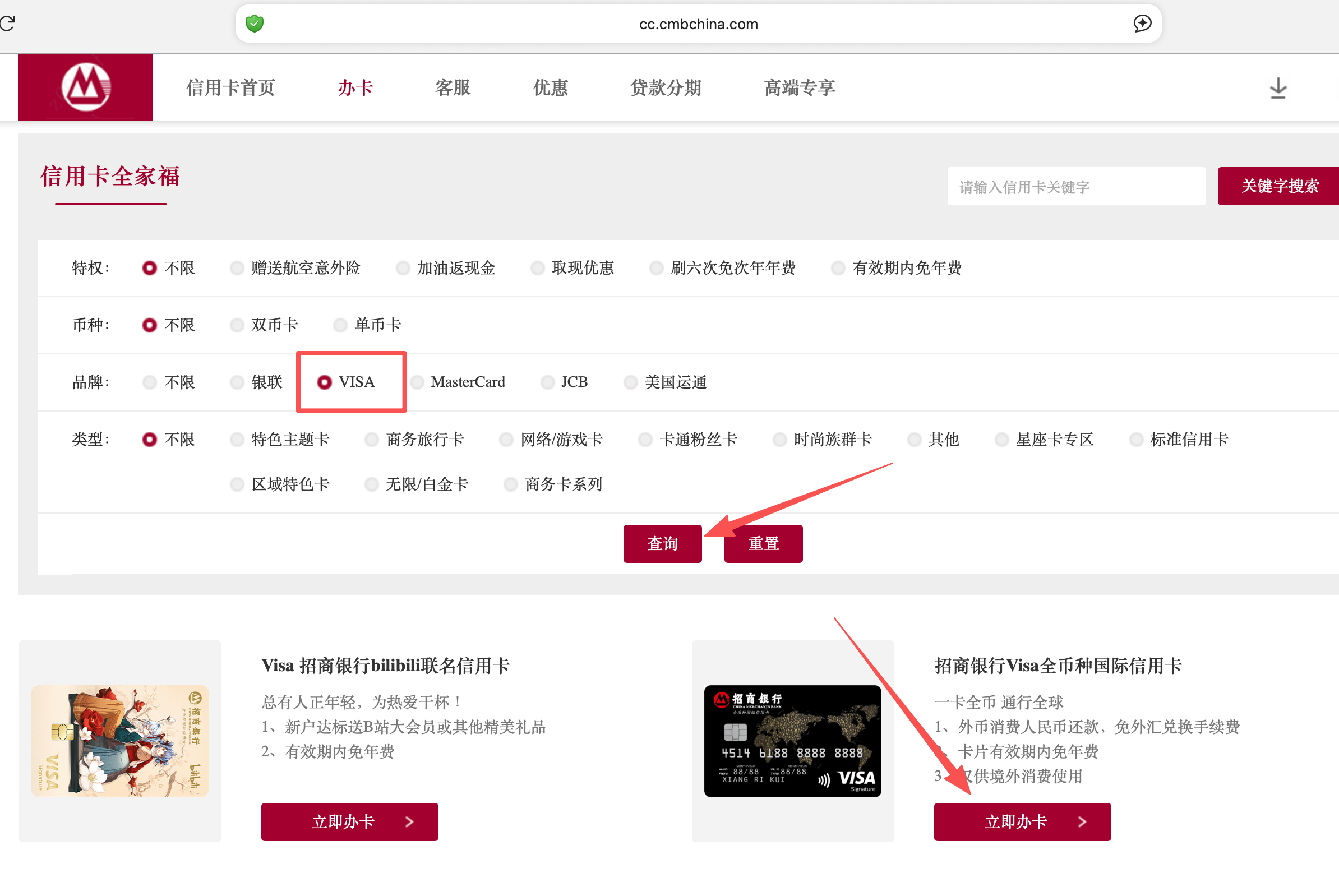Choose the 双币卡 currency option

(237, 325)
